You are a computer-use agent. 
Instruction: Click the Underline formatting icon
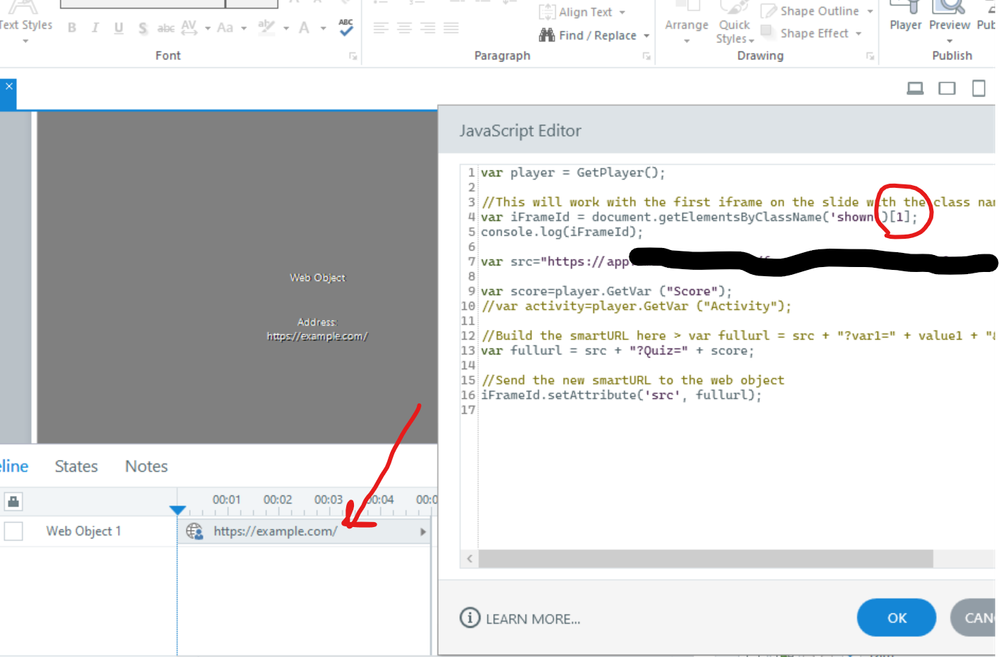point(119,28)
